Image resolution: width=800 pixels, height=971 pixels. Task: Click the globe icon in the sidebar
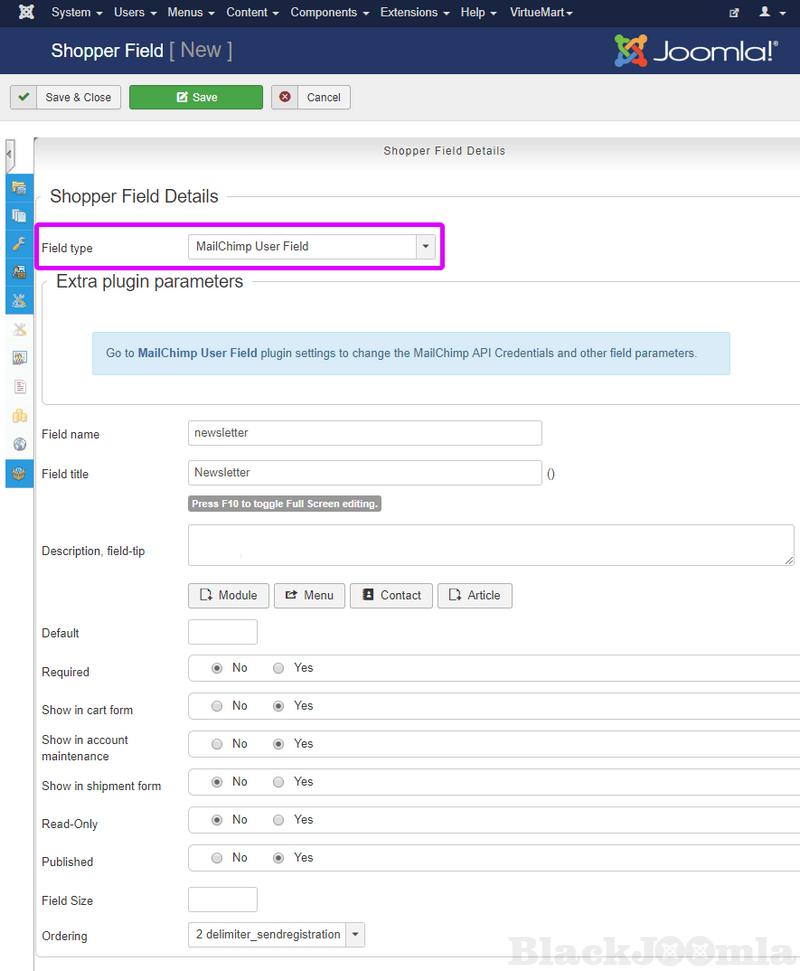pyautogui.click(x=19, y=444)
